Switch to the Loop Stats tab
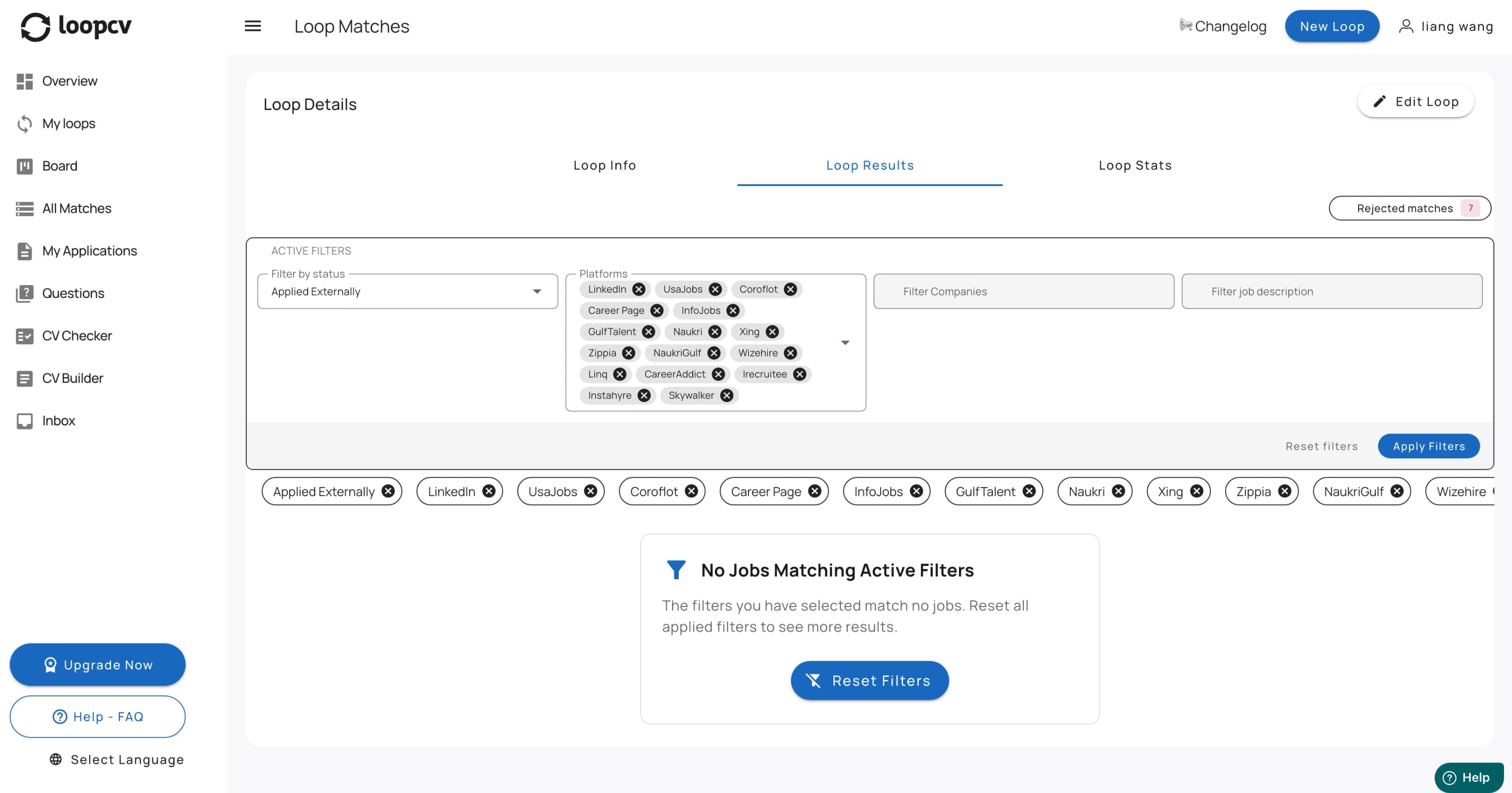This screenshot has width=1512, height=793. [1134, 166]
